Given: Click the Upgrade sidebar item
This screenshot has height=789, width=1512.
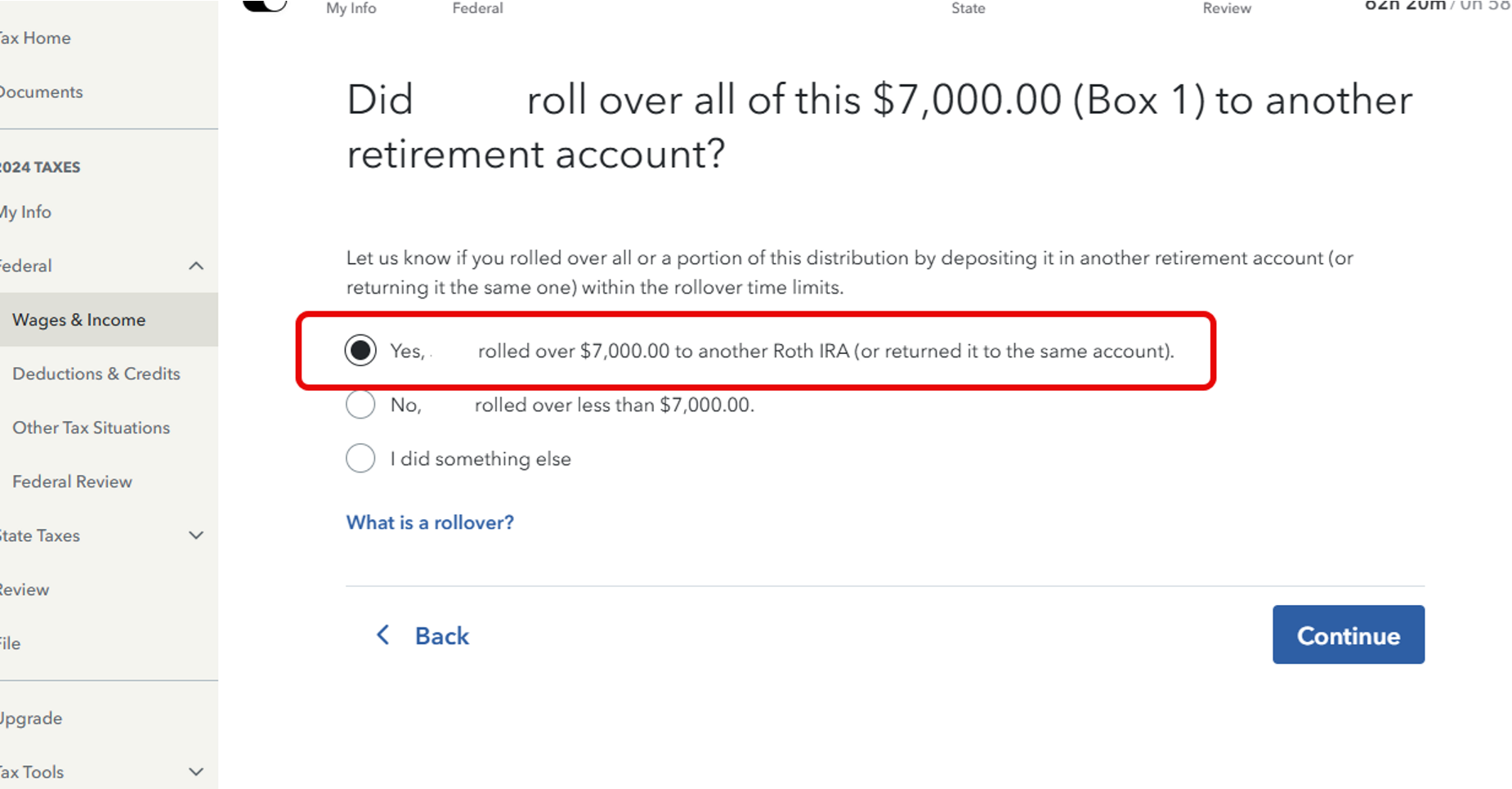Looking at the screenshot, I should 31,718.
